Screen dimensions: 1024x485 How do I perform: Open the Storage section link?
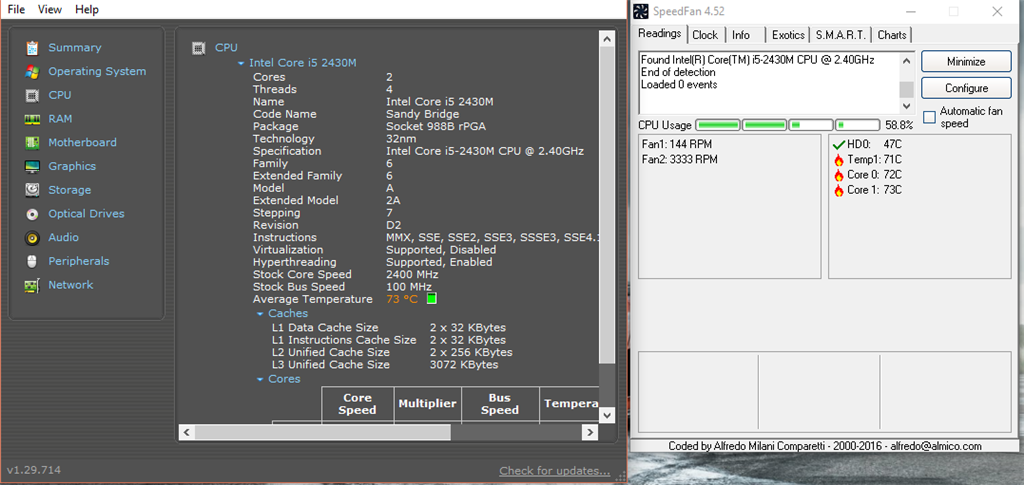coord(69,190)
